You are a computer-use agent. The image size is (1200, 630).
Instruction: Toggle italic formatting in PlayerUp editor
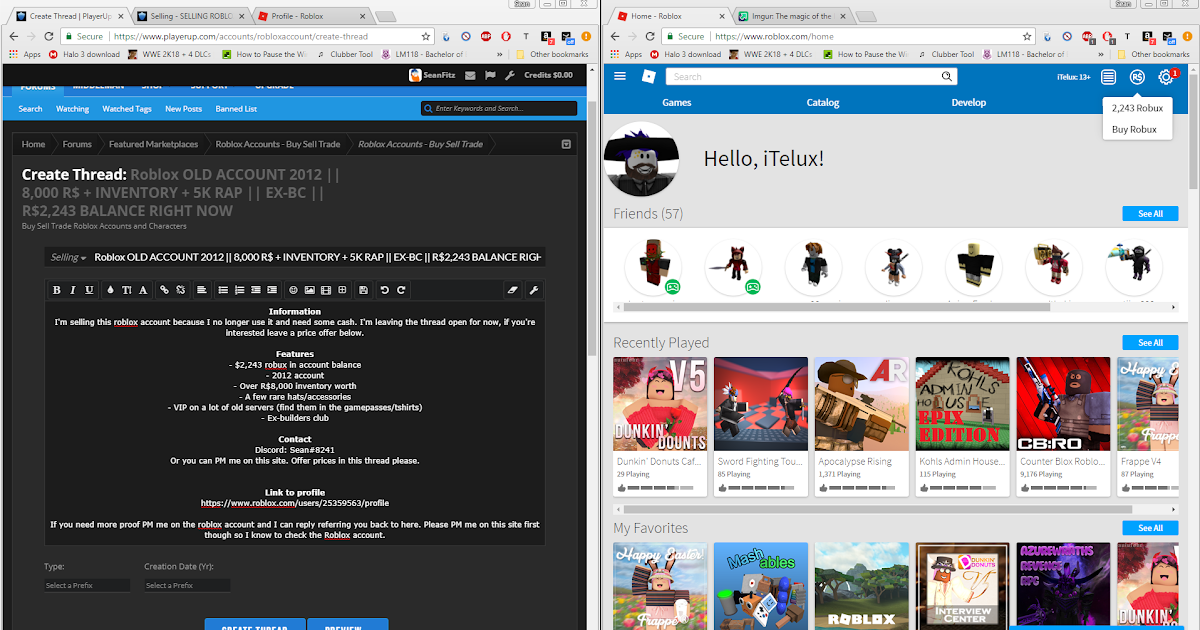coord(72,290)
